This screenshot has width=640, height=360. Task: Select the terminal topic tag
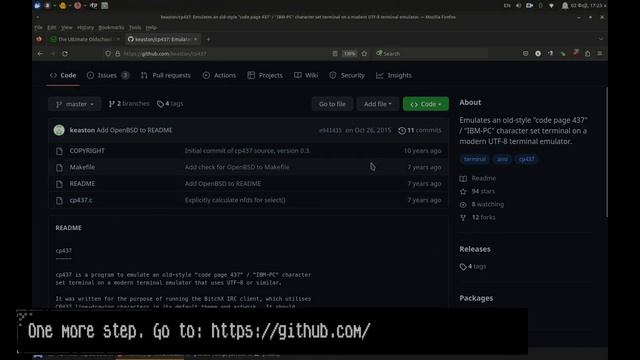(x=475, y=159)
